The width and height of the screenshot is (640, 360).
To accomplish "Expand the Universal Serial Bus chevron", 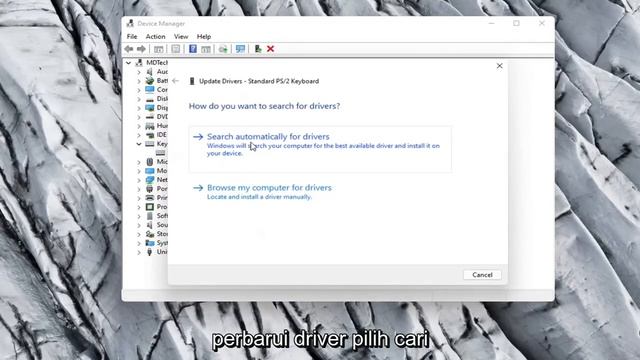I will pos(139,252).
